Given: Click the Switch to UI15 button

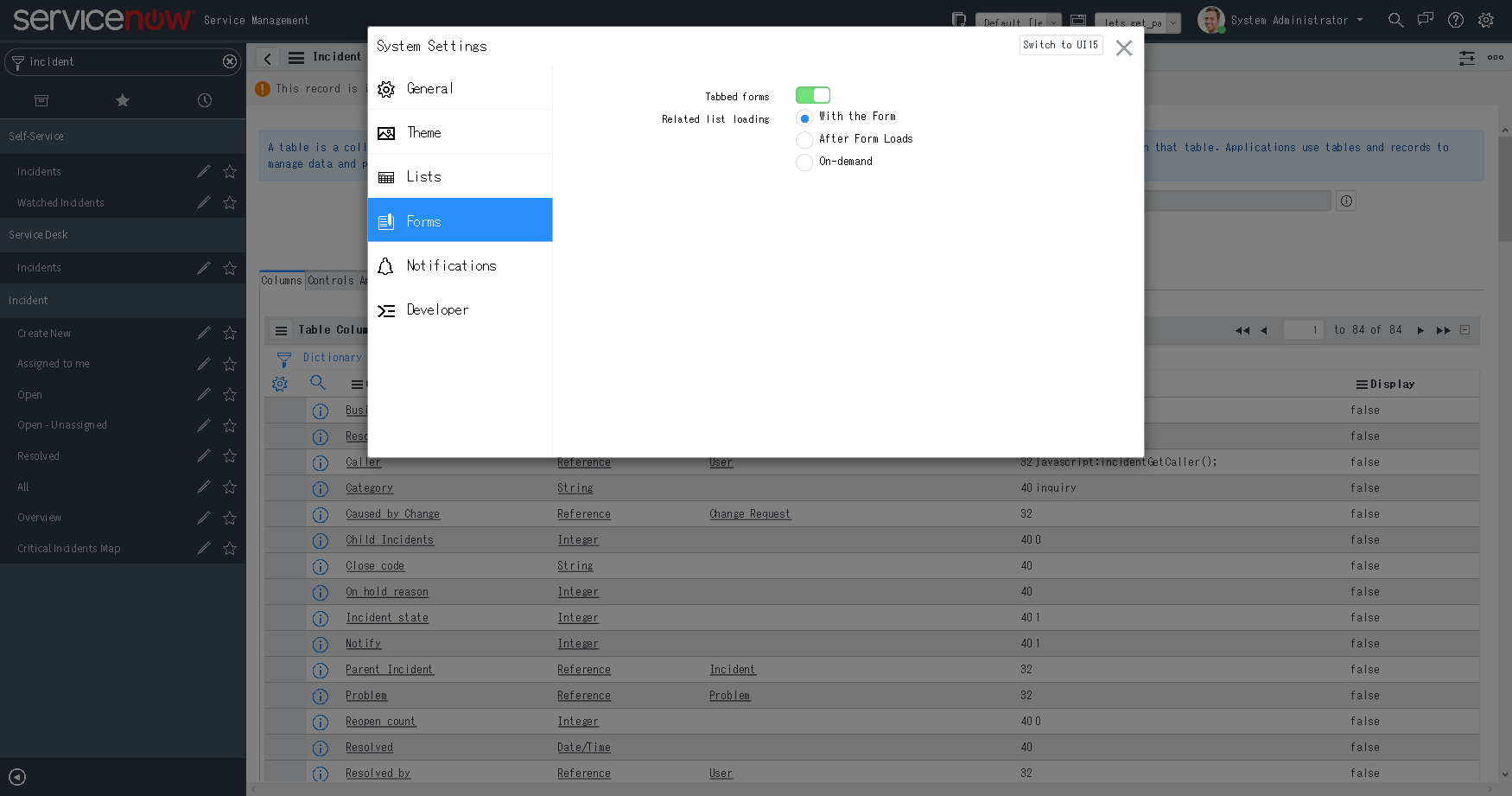Looking at the screenshot, I should (x=1061, y=45).
